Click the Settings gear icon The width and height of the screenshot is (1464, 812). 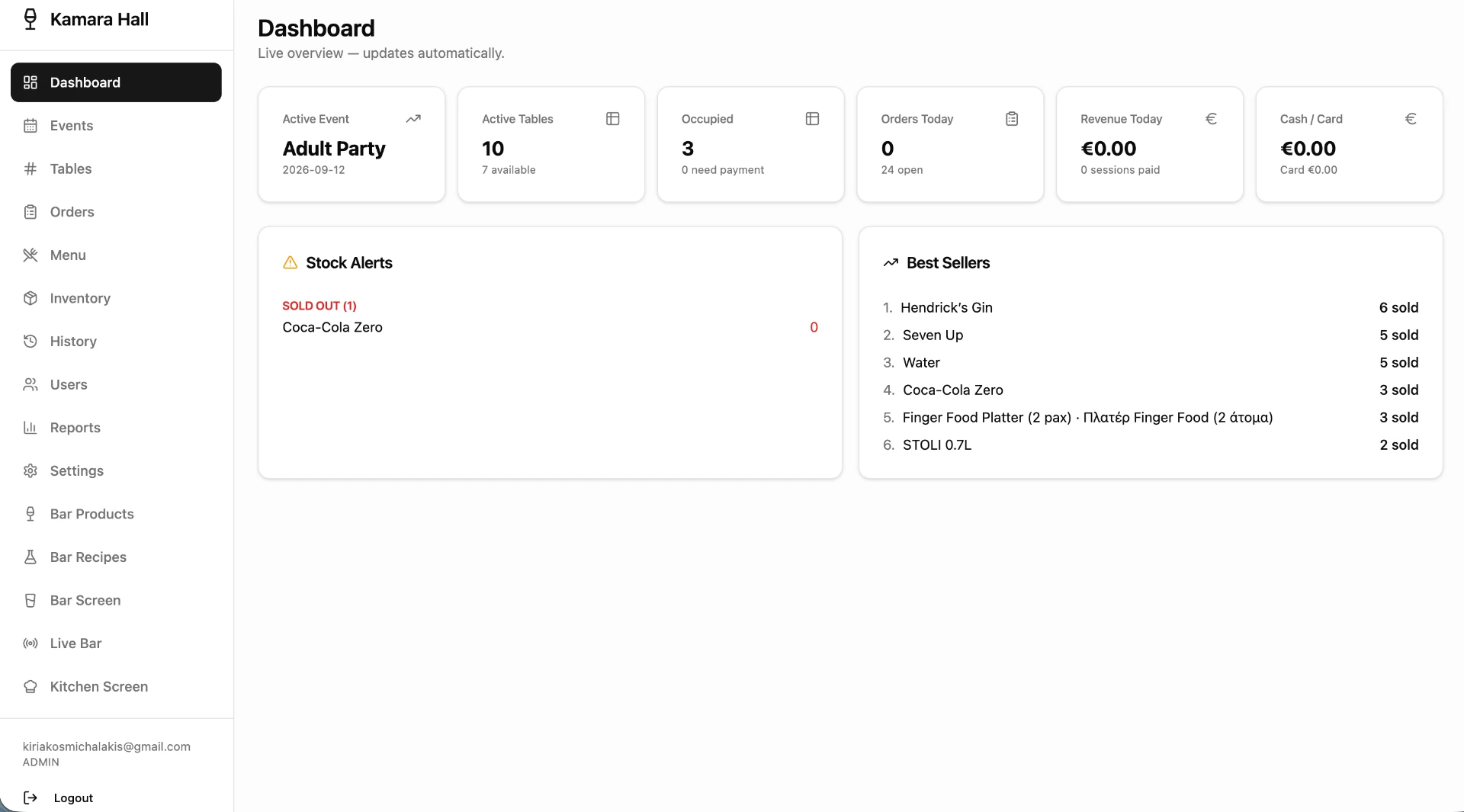coord(30,470)
